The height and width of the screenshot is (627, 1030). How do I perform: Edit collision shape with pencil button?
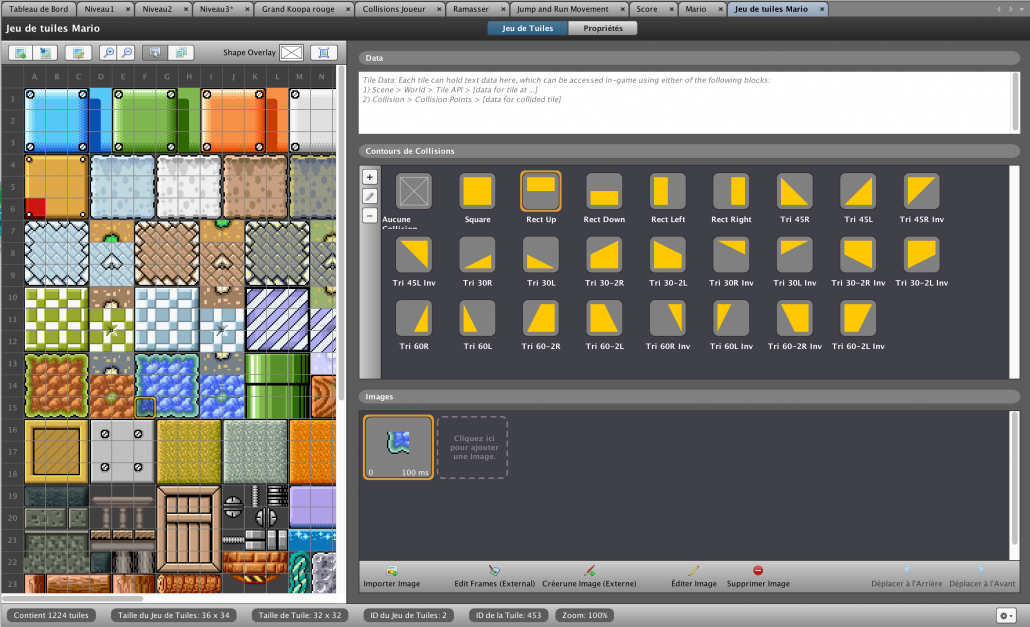tap(370, 196)
